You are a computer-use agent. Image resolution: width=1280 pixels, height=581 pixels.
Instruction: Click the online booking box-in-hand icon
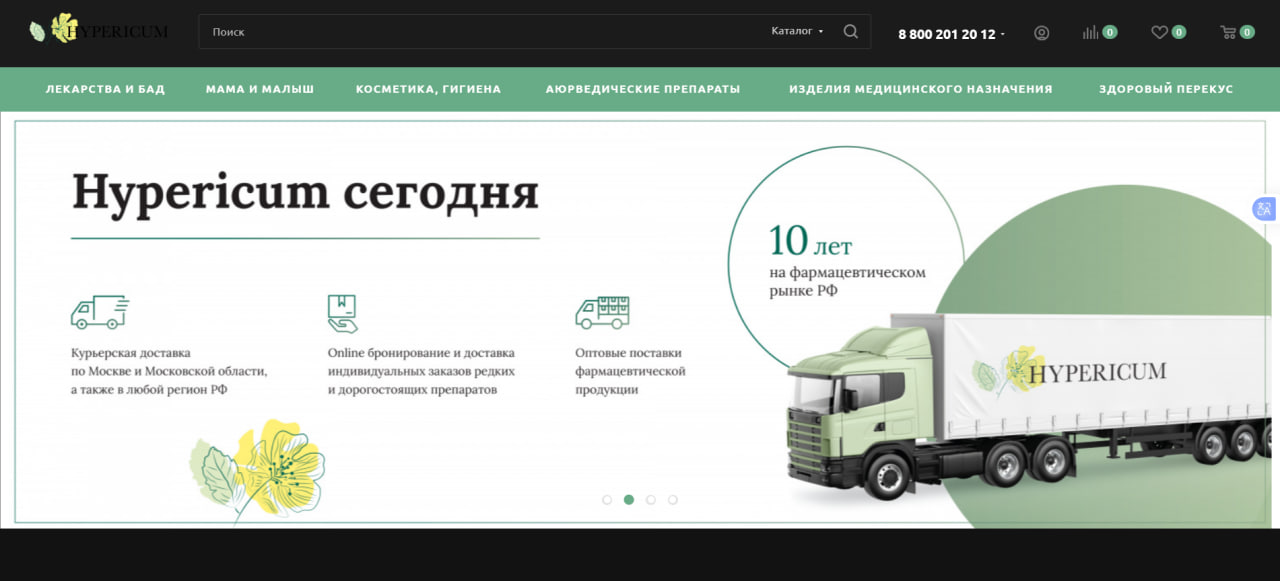[x=342, y=312]
